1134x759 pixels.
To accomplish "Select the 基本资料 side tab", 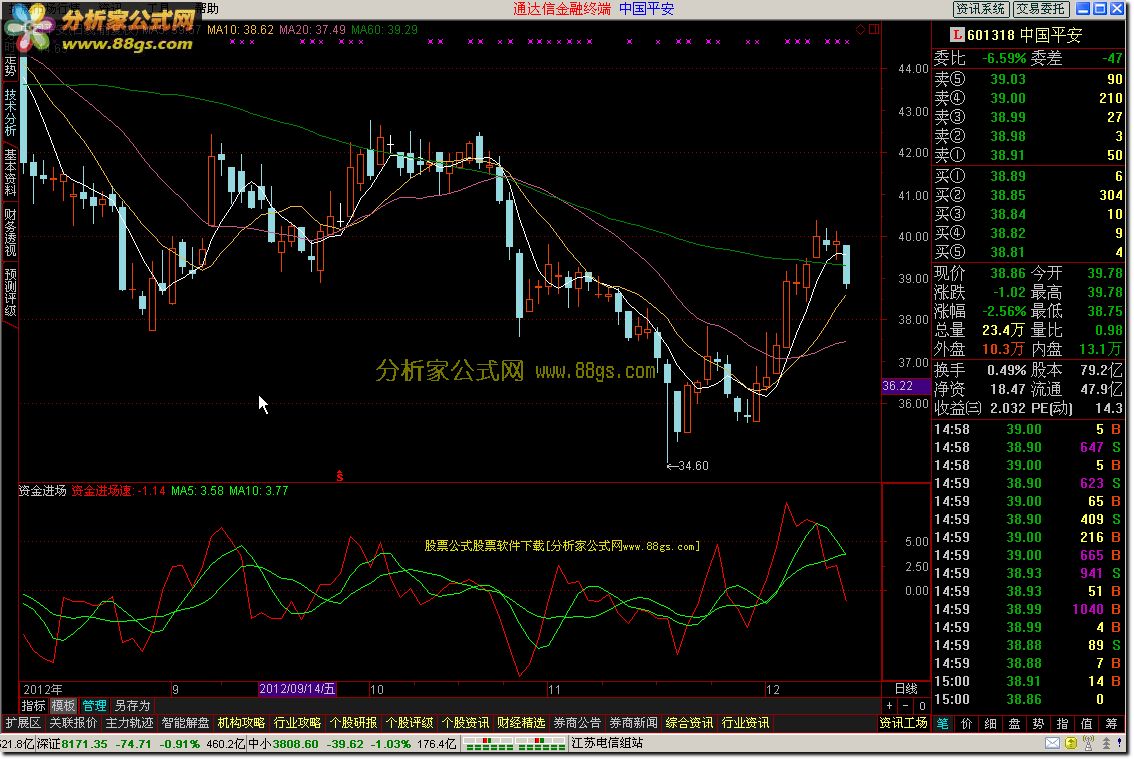I will click(10, 172).
